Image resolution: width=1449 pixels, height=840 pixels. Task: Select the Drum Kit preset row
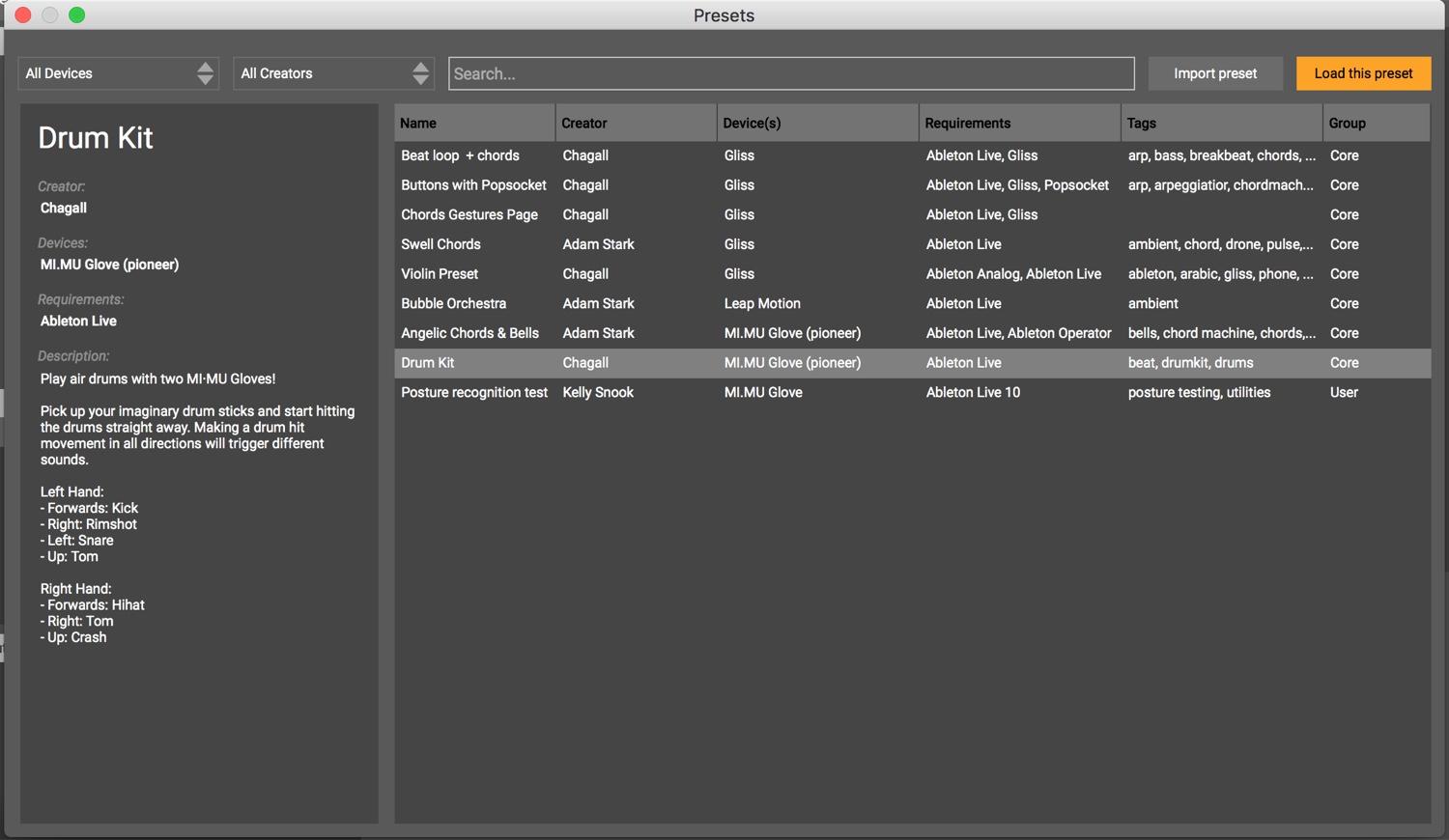(912, 363)
